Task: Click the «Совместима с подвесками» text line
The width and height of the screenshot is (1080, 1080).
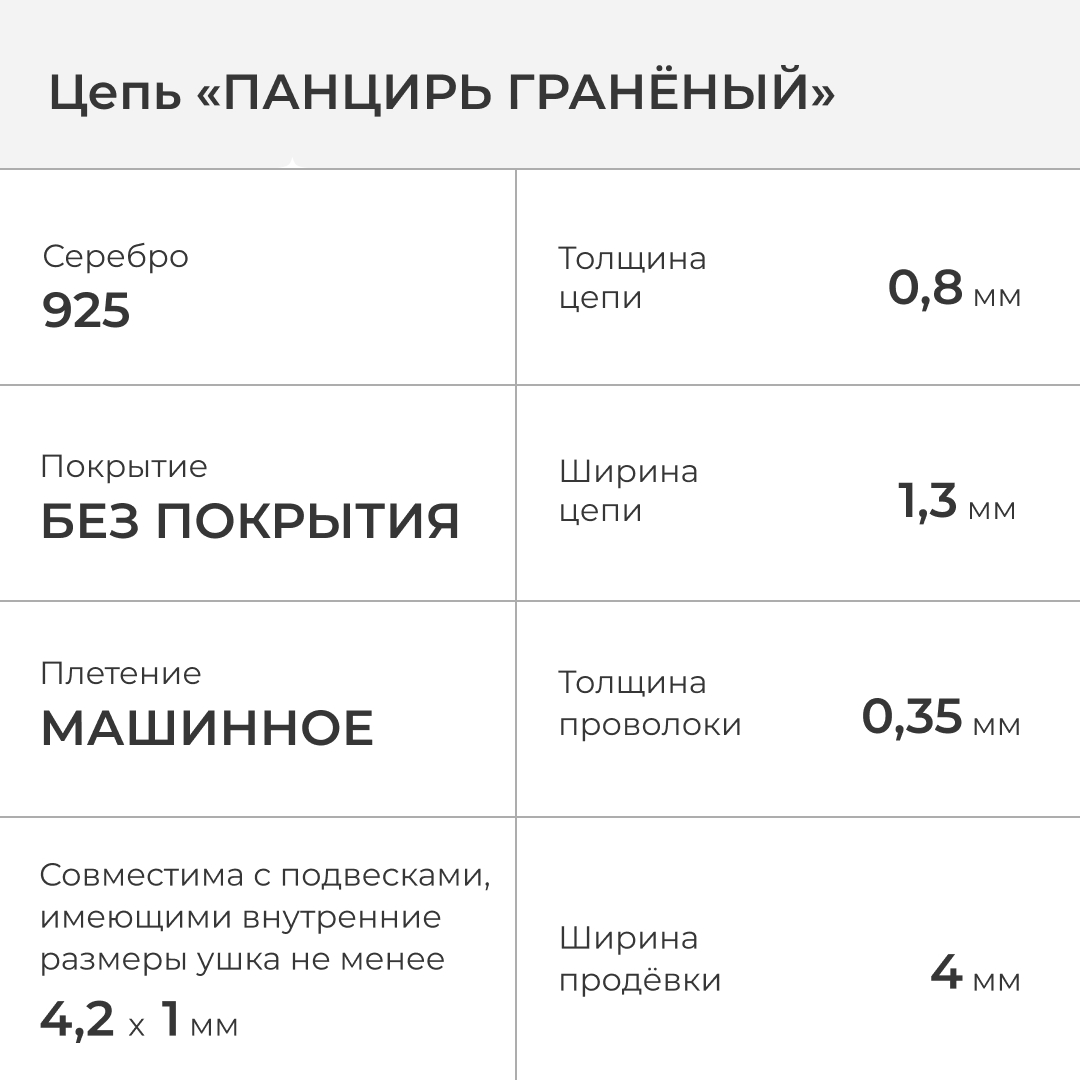Action: [x=265, y=875]
